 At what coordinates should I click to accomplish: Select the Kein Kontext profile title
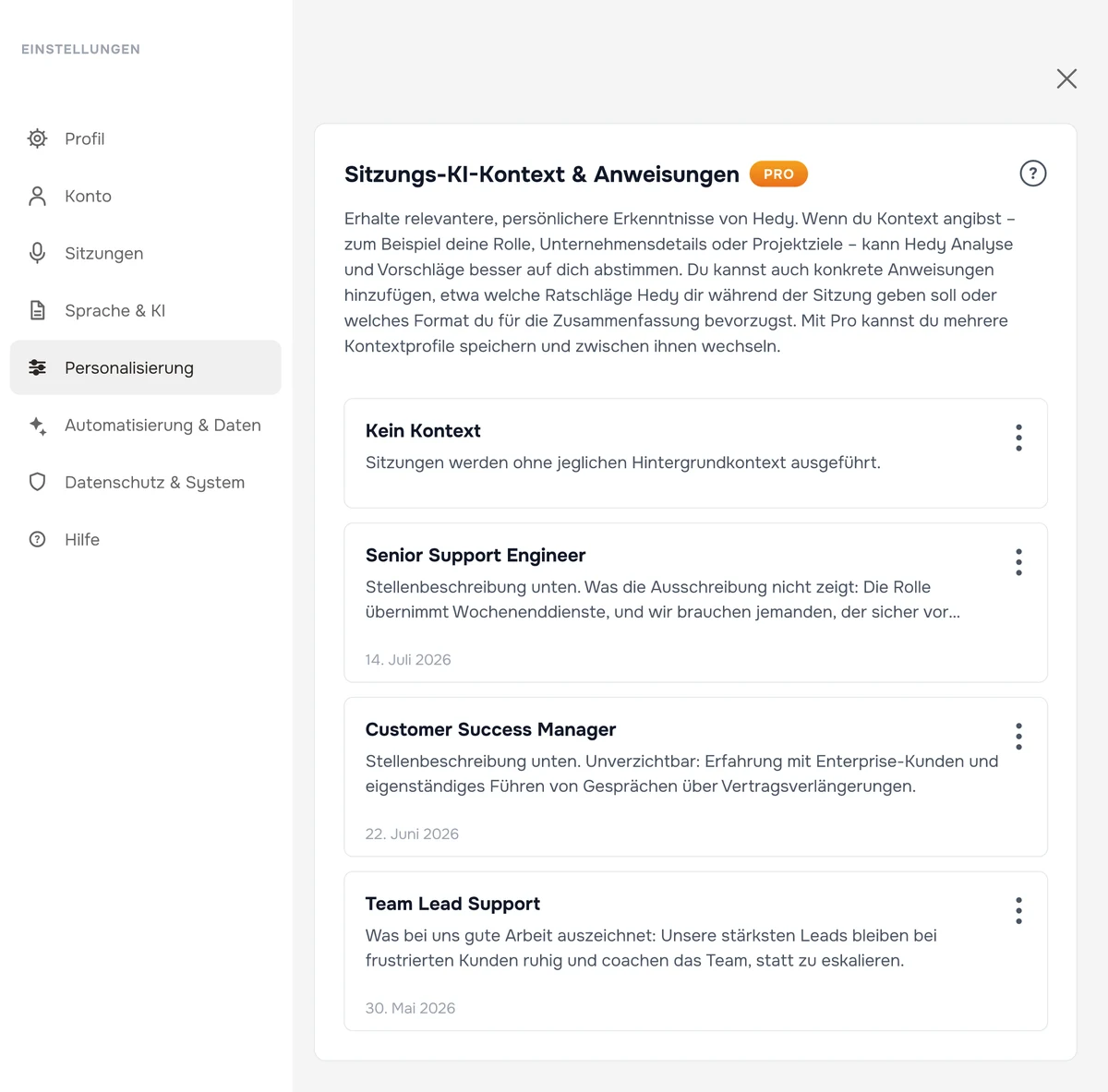(x=423, y=431)
